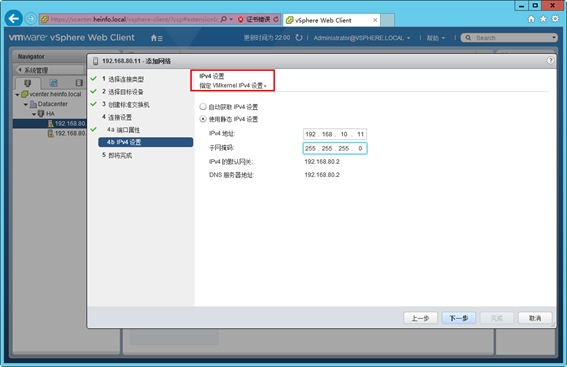Open browser favorites star icon
The width and height of the screenshot is (567, 367).
543,19
